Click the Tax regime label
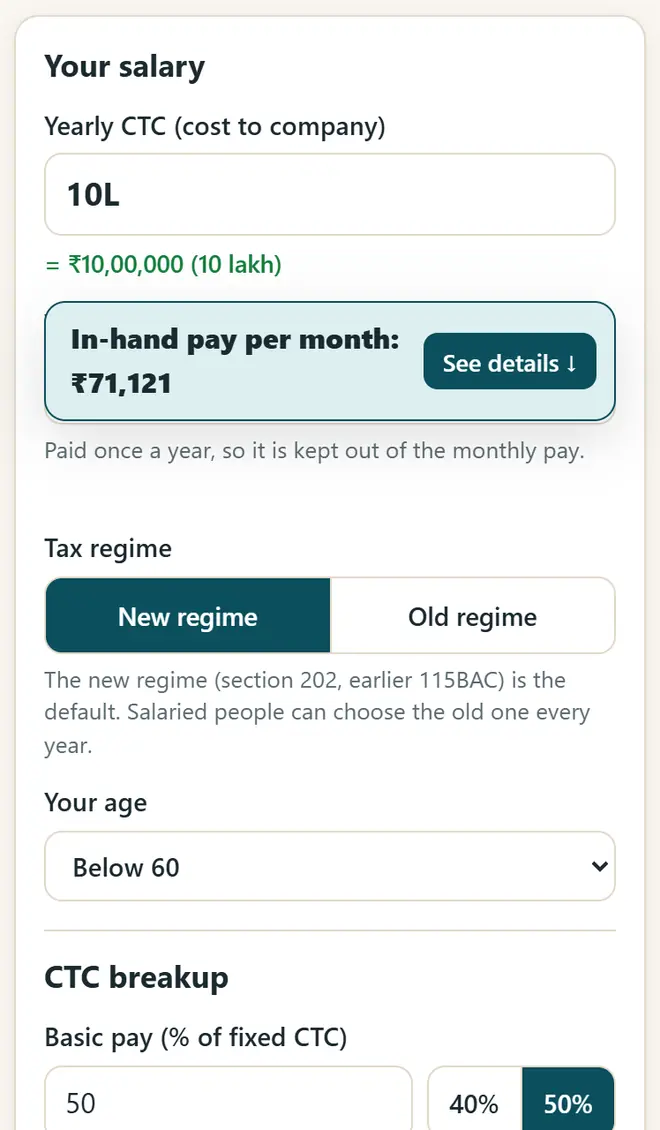 point(108,548)
